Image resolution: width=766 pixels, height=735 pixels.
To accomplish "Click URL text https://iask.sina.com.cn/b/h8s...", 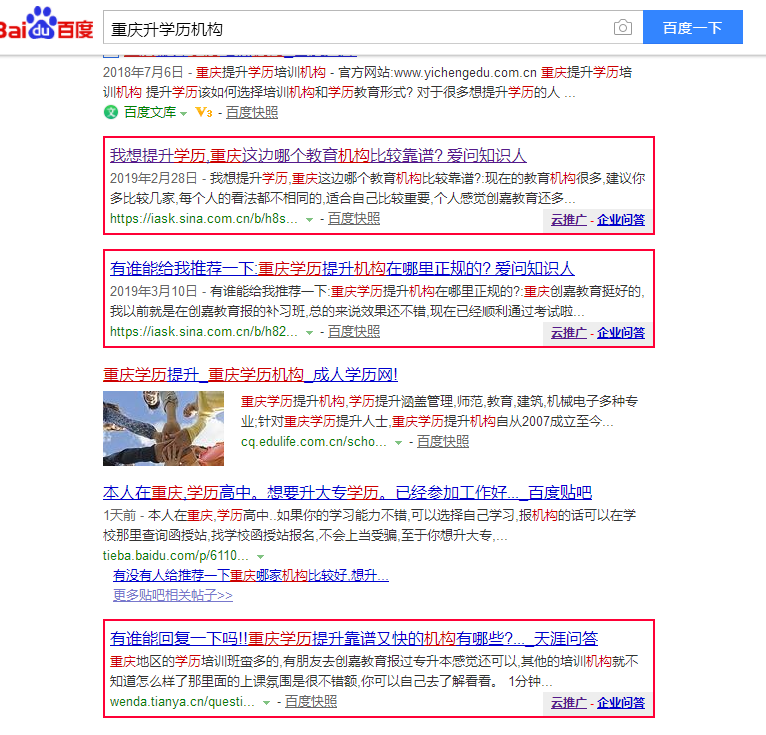I will coord(204,219).
